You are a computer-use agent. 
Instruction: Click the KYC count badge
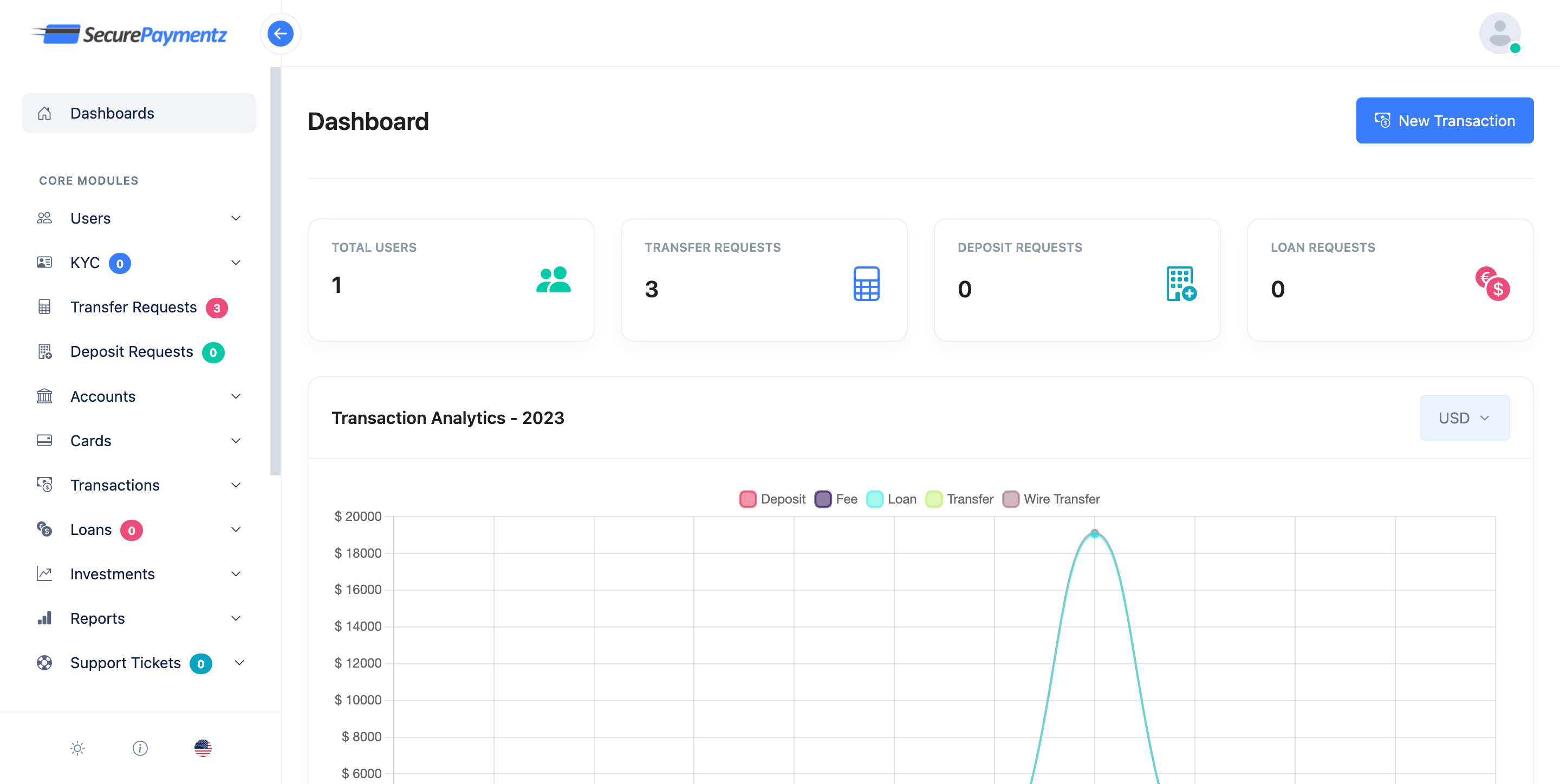pos(119,263)
